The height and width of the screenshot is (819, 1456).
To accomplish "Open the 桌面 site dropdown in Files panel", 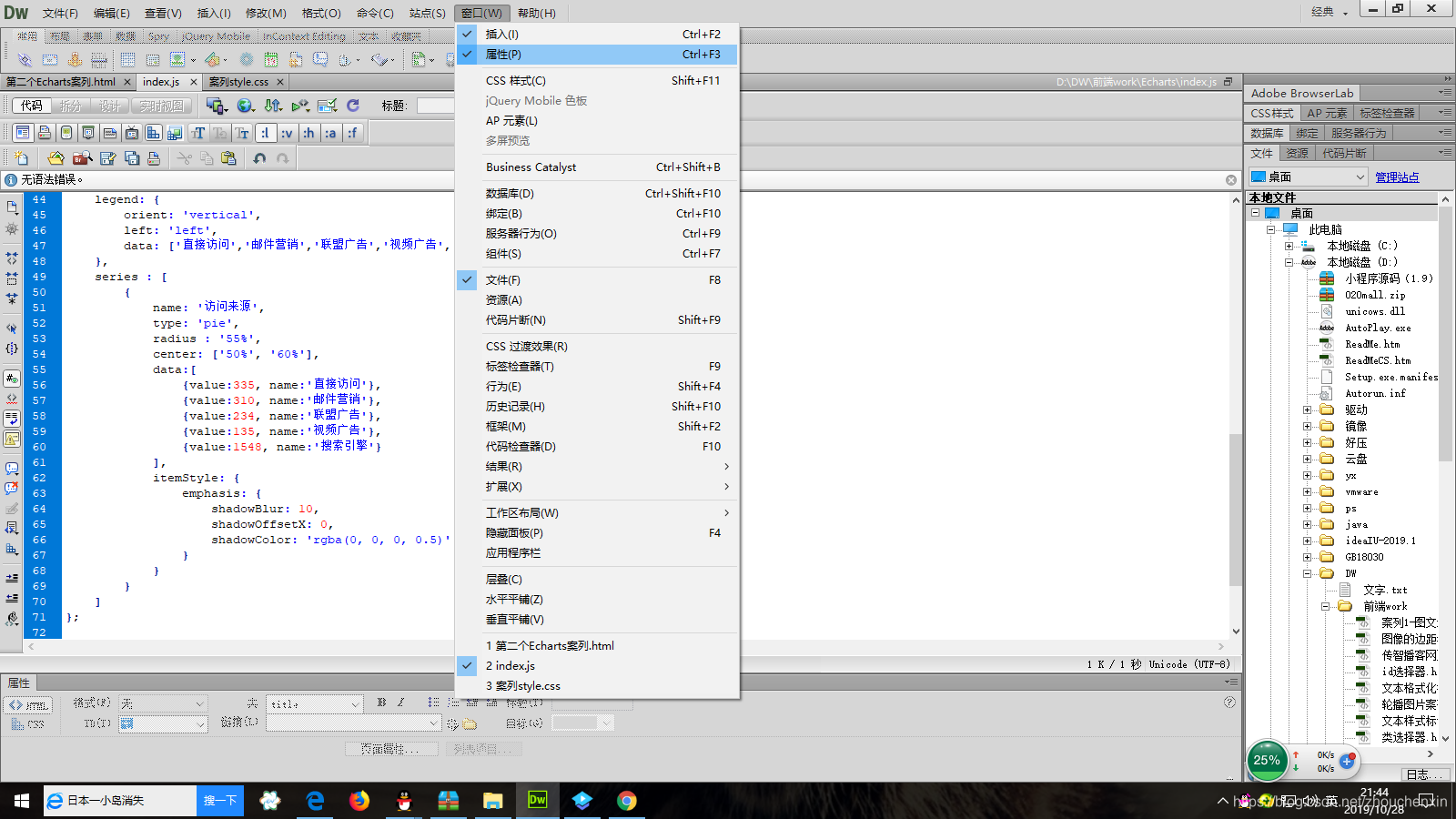I will pyautogui.click(x=1308, y=177).
